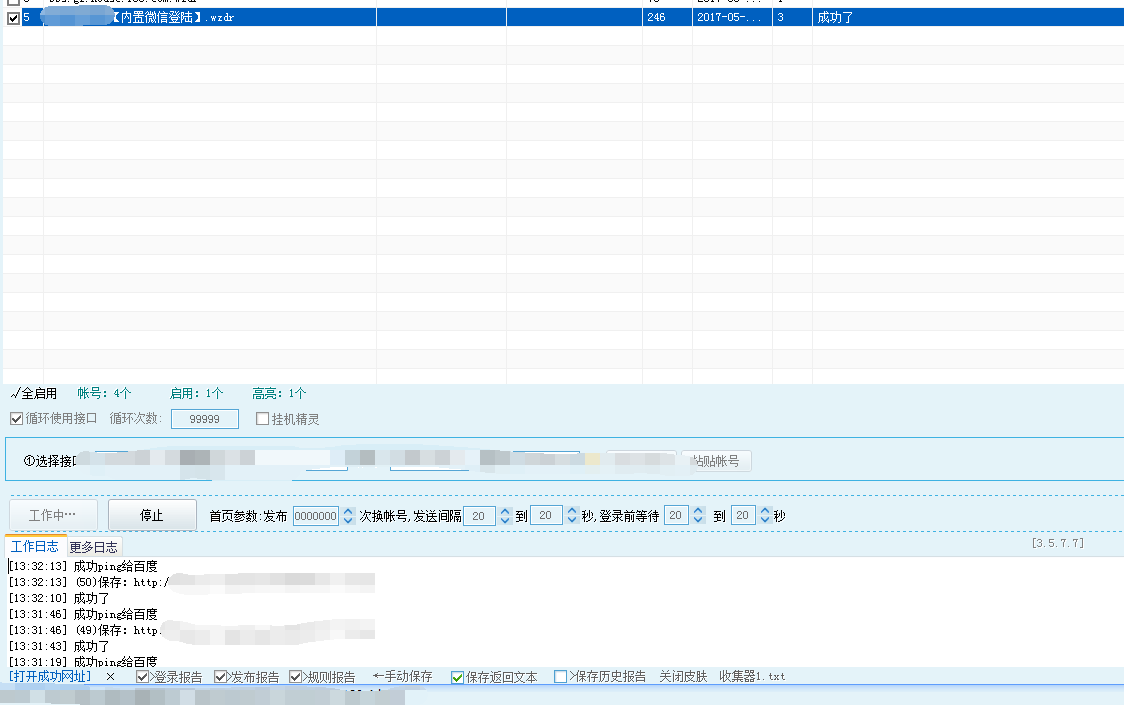Click the 停止 (Stop) button

click(x=152, y=514)
